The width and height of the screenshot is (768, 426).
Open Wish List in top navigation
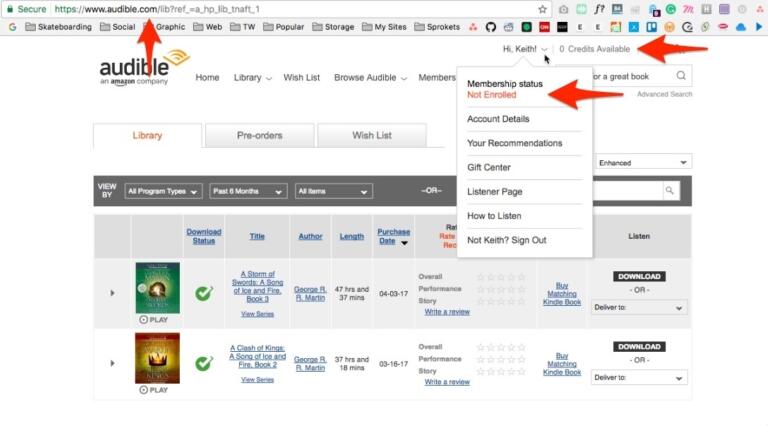click(301, 77)
